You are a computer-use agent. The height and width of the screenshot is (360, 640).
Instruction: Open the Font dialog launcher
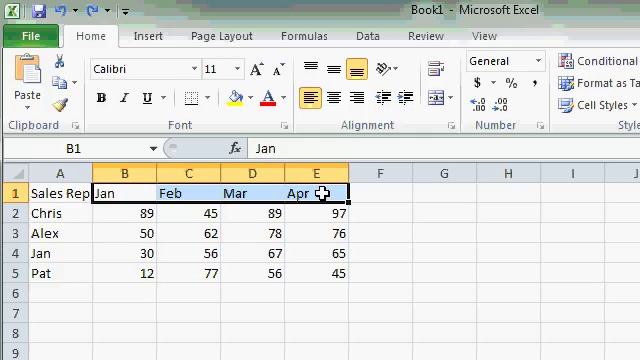click(284, 126)
